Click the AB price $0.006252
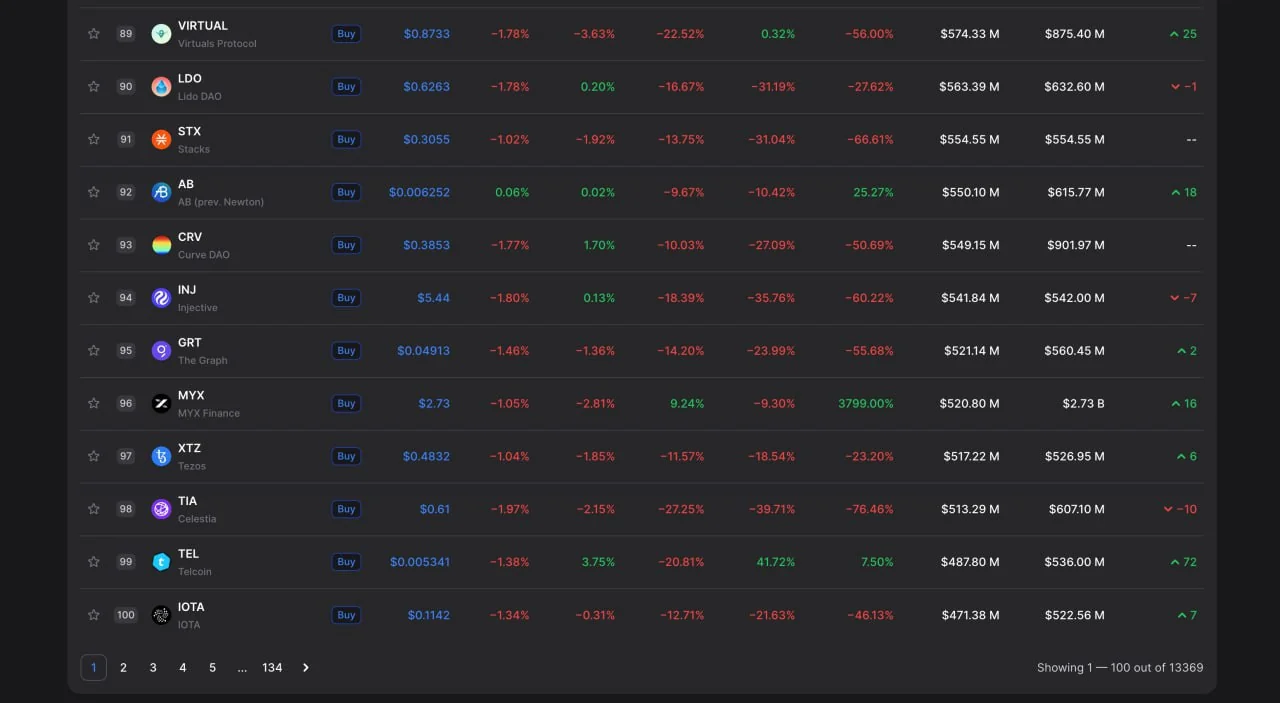1280x703 pixels. pos(419,193)
